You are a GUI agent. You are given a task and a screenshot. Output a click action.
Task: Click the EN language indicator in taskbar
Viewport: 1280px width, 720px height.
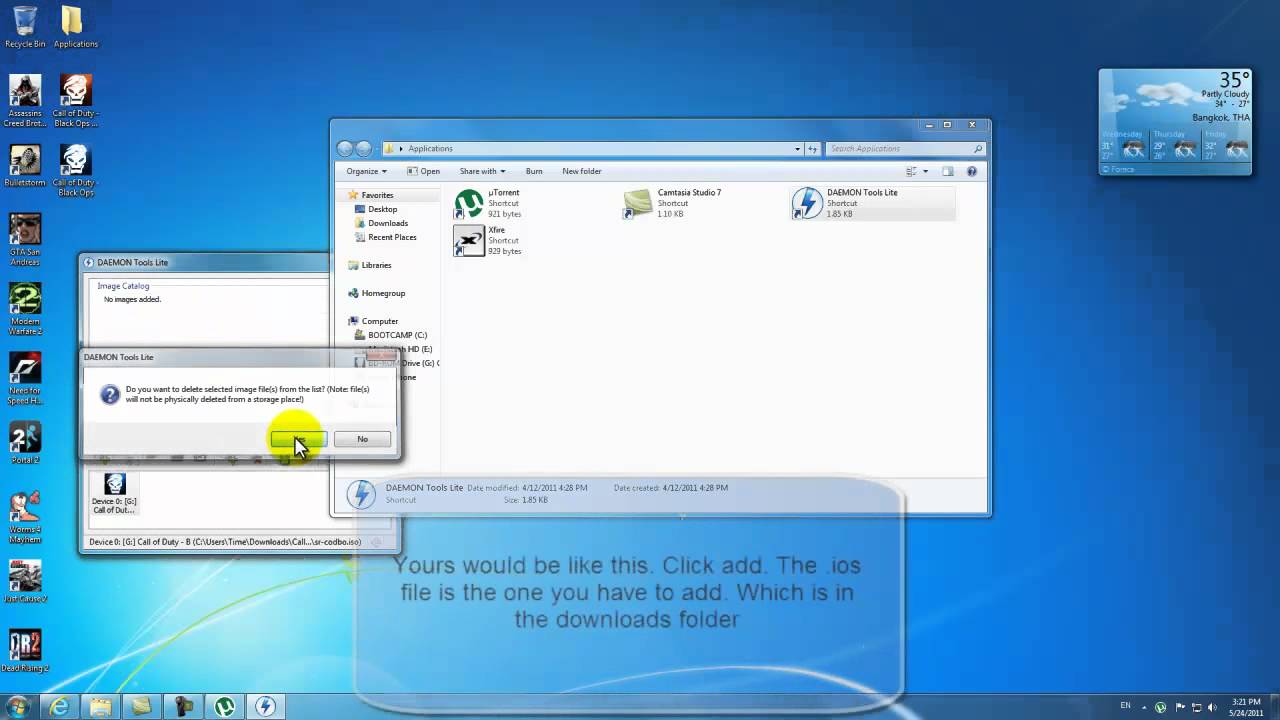coord(1125,706)
